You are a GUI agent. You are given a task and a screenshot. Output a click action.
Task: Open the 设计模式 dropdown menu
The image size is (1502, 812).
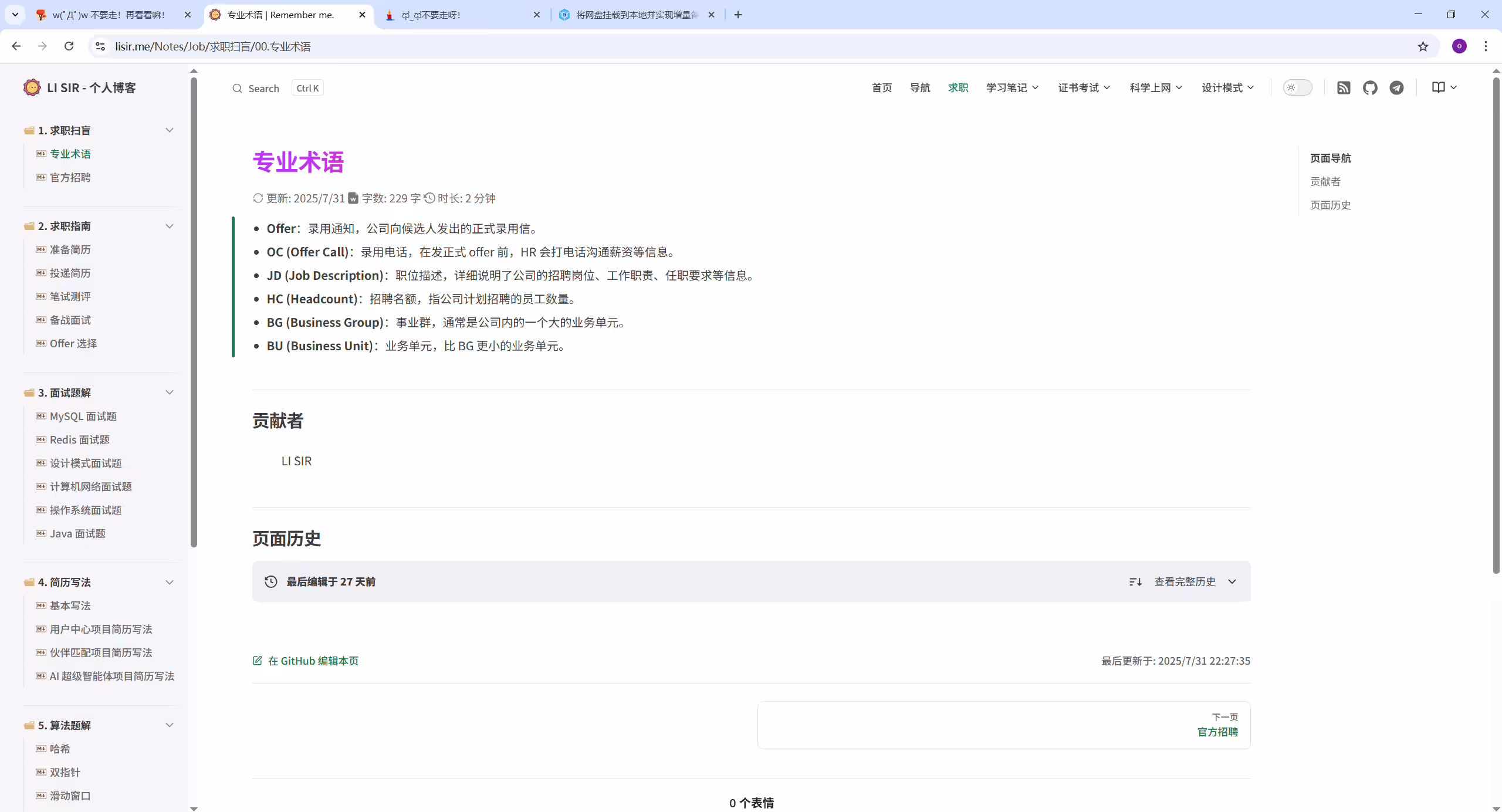tap(1228, 88)
